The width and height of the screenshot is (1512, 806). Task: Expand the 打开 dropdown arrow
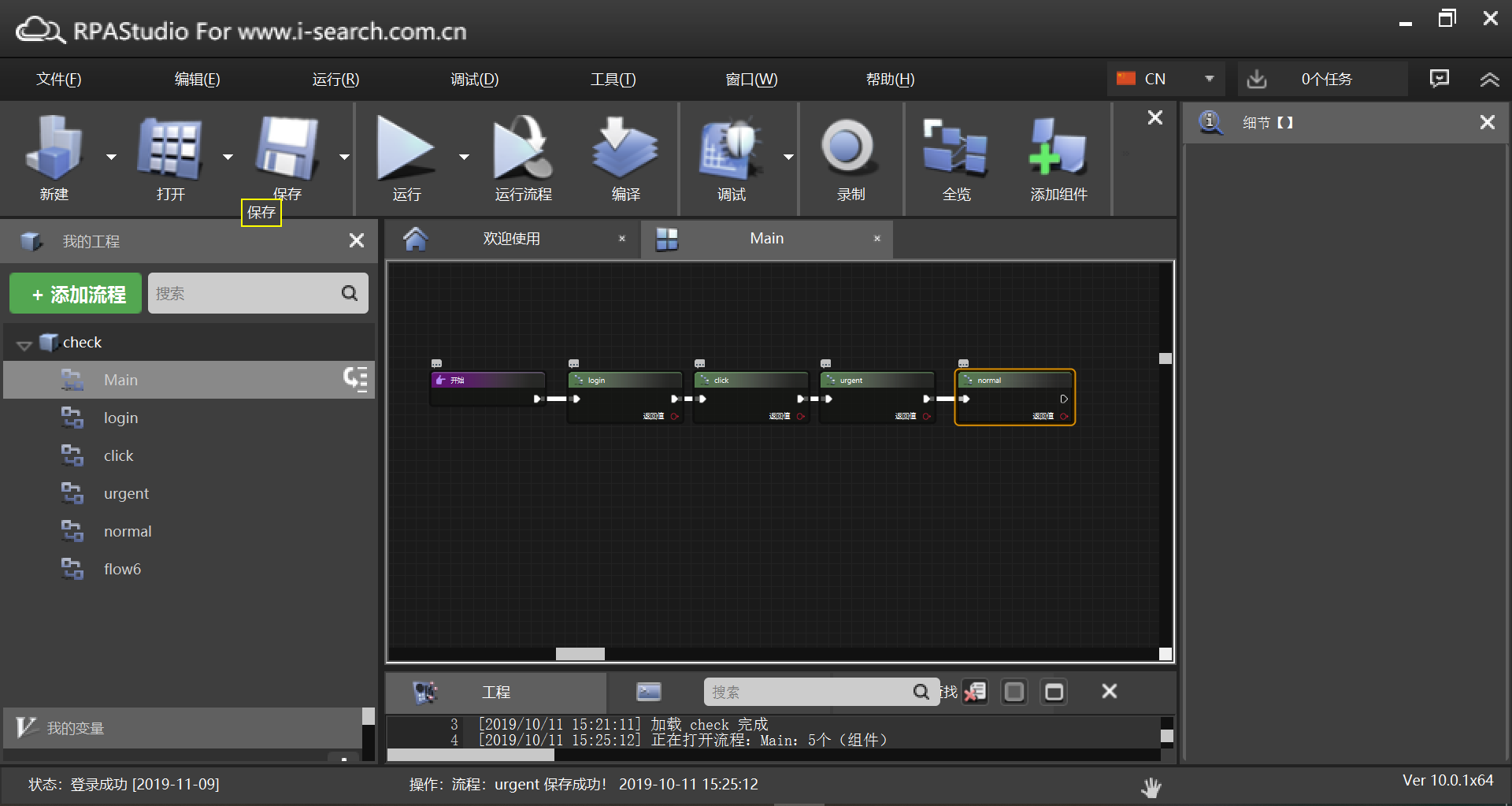(228, 157)
